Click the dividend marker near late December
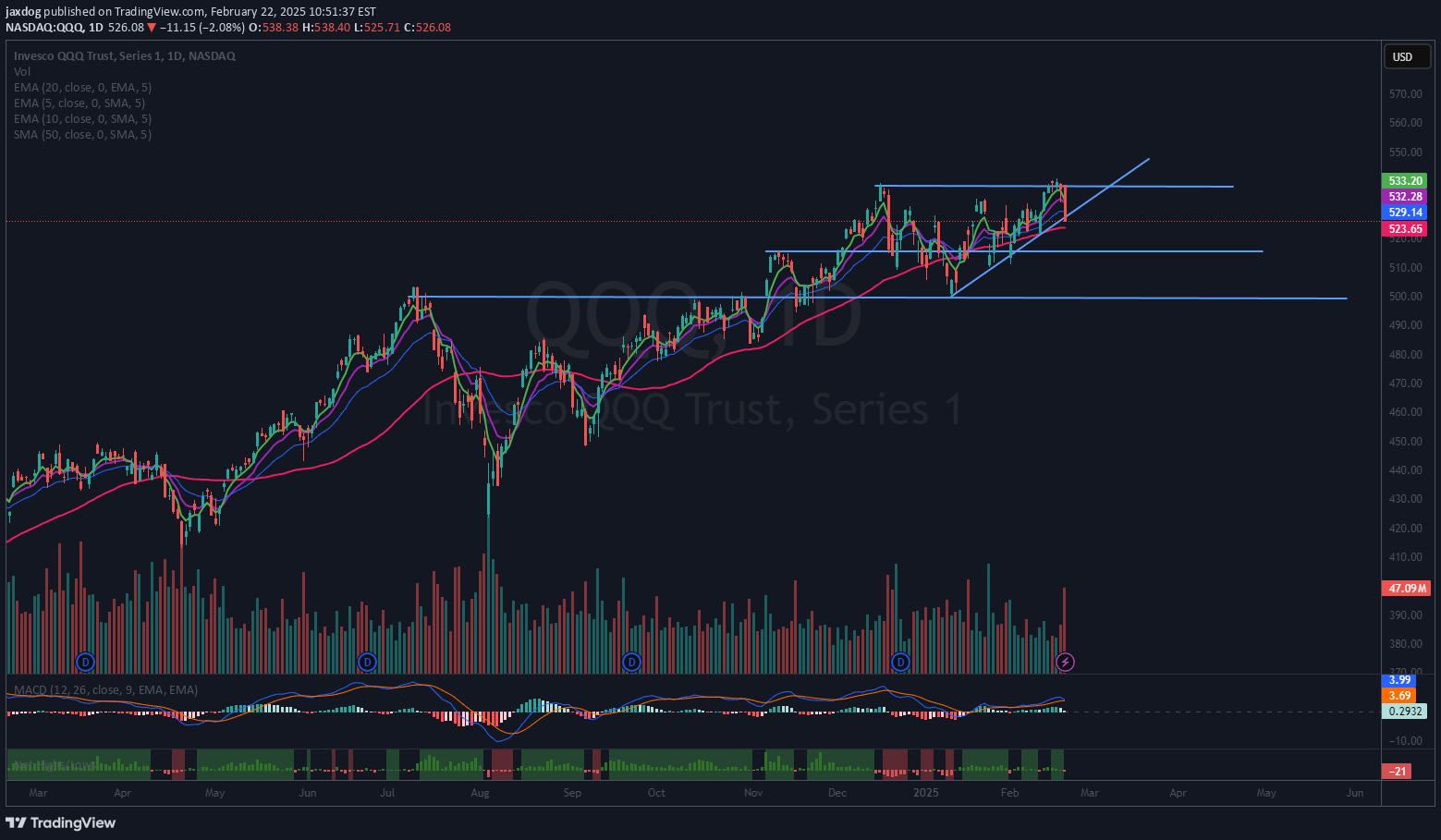The width and height of the screenshot is (1441, 840). (x=900, y=662)
